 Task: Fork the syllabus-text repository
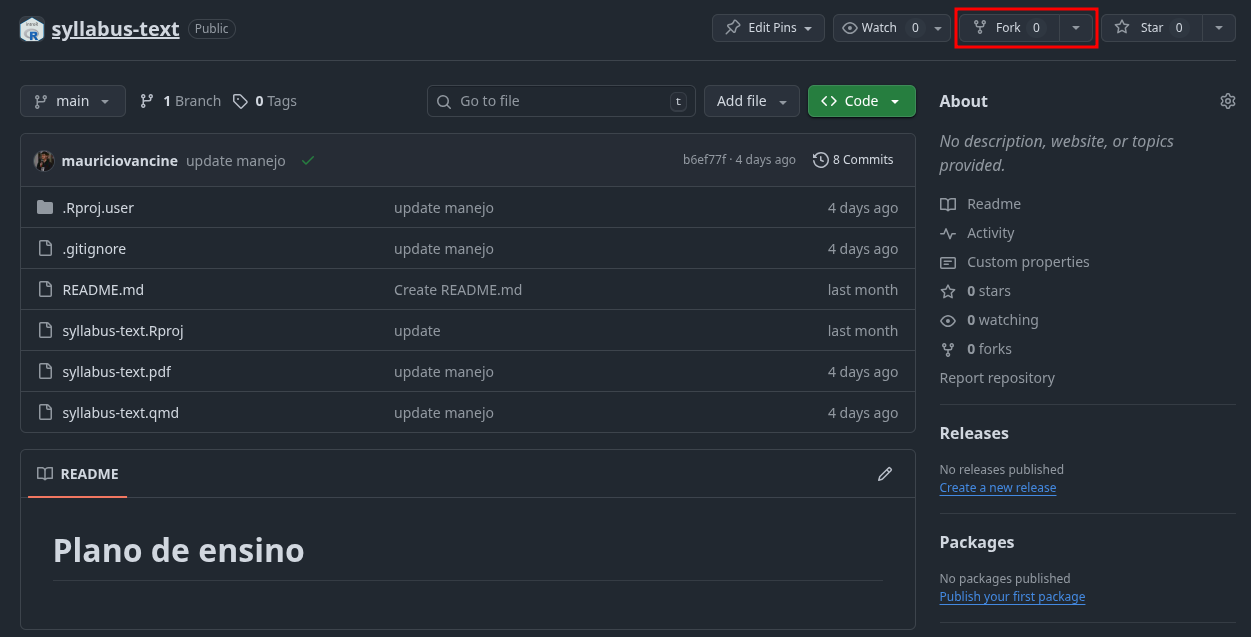click(x=1008, y=28)
